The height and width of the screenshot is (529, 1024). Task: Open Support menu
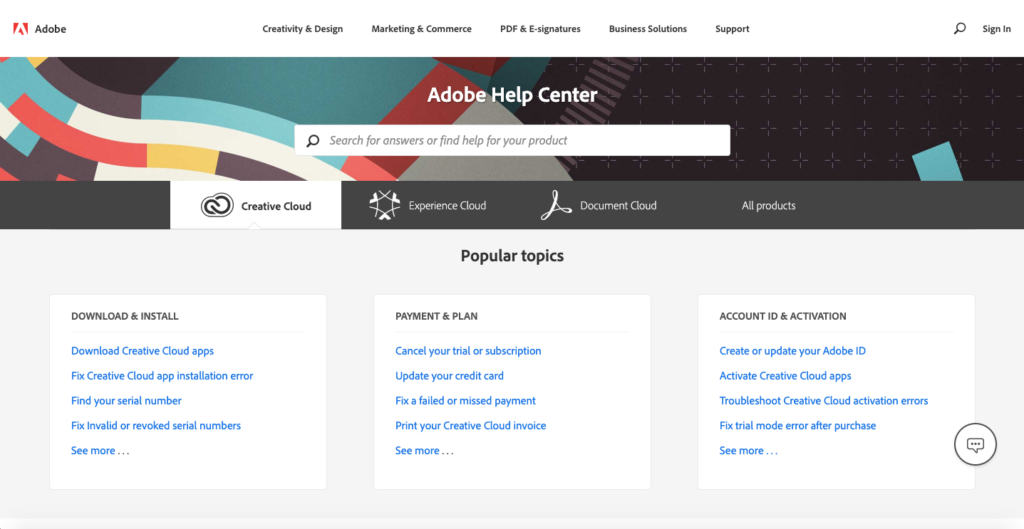coord(732,29)
